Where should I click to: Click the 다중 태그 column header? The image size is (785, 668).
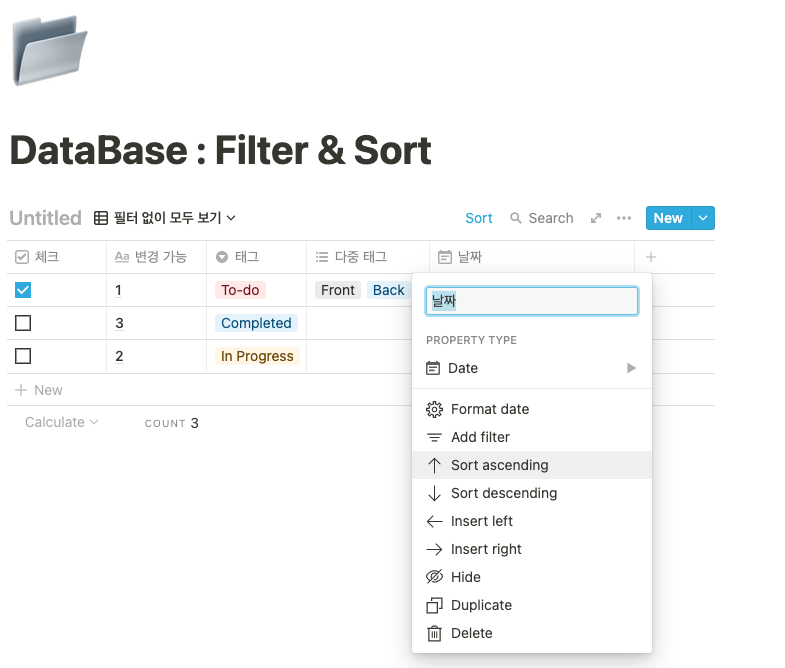[x=368, y=257]
